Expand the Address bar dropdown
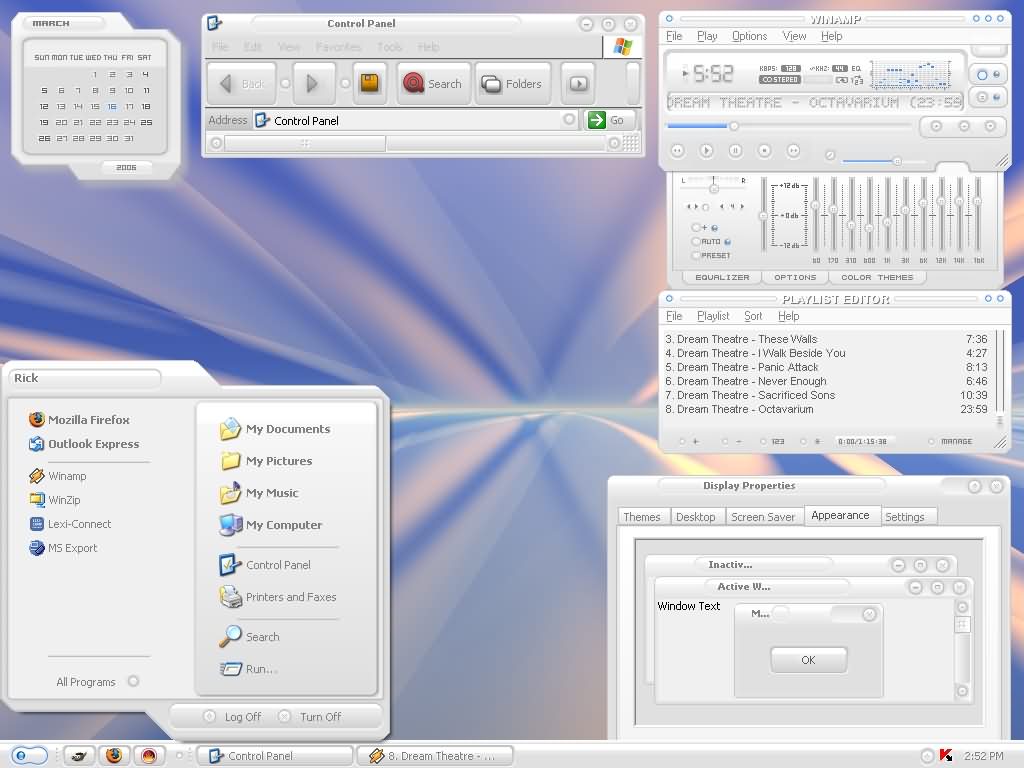This screenshot has width=1024, height=768. click(x=569, y=120)
